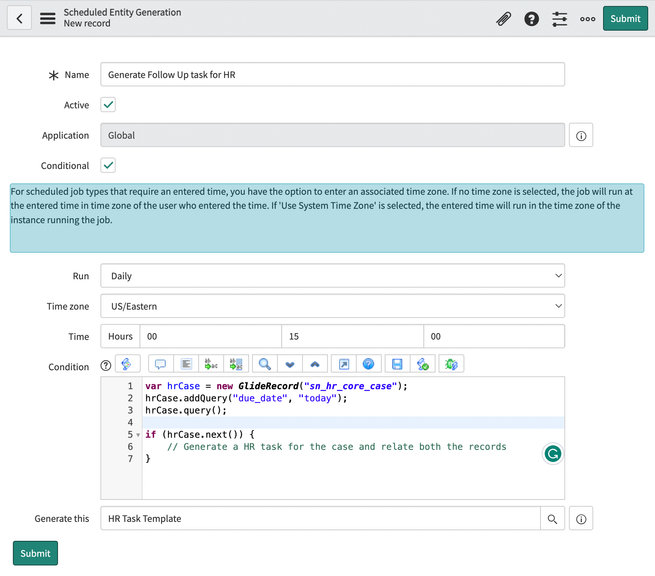Screen dimensions: 655x576
Task: Click the format code icon
Action: point(186,364)
